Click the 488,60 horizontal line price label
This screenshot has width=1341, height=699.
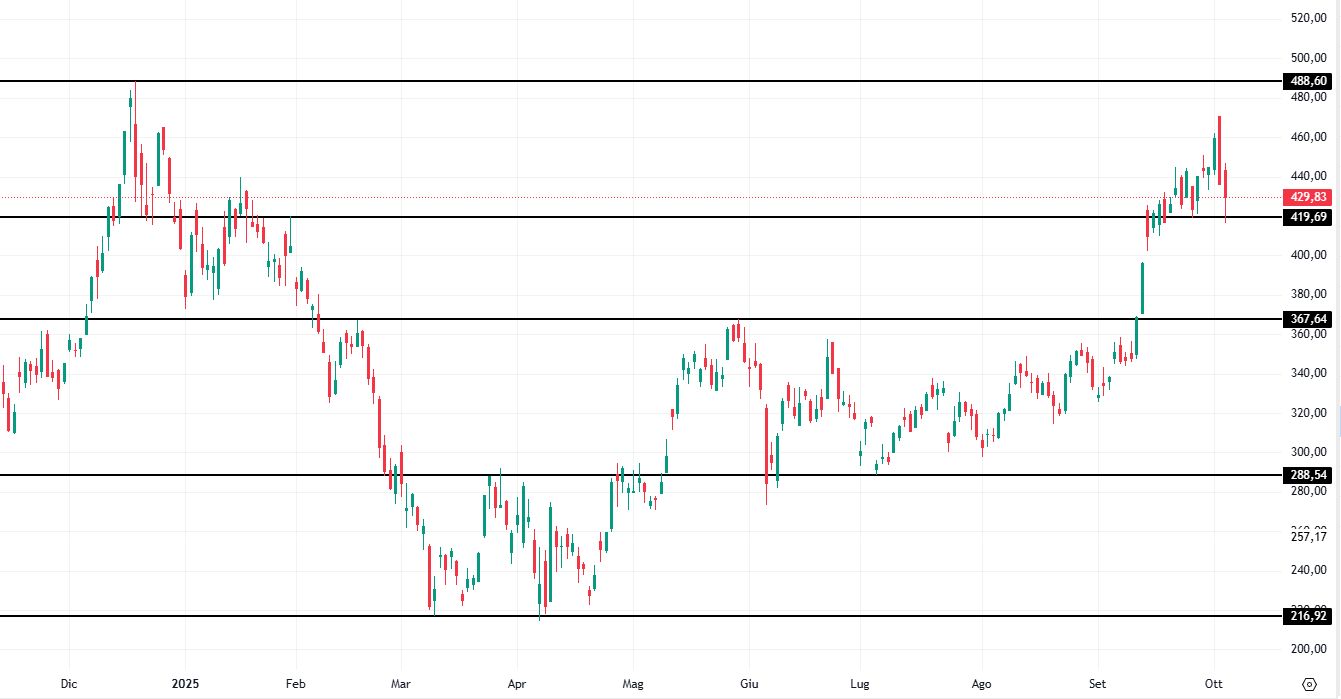pyautogui.click(x=1309, y=81)
